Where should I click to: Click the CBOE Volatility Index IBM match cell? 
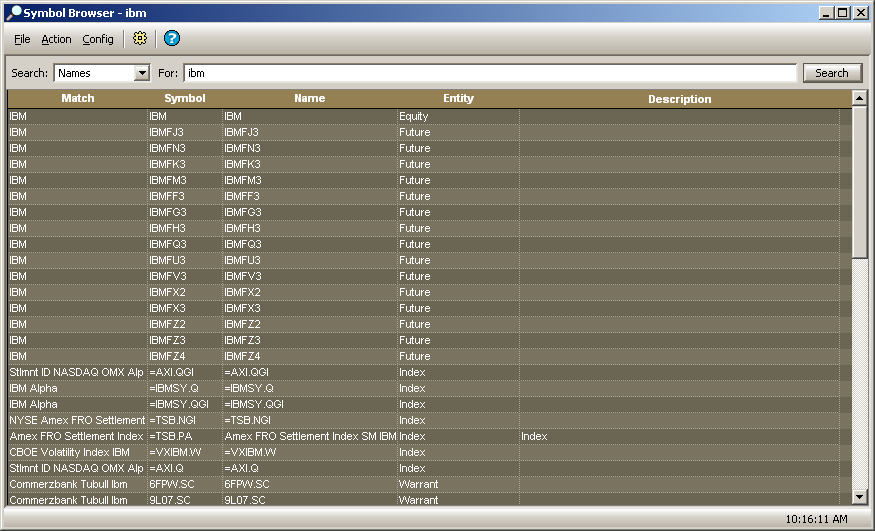tap(78, 452)
